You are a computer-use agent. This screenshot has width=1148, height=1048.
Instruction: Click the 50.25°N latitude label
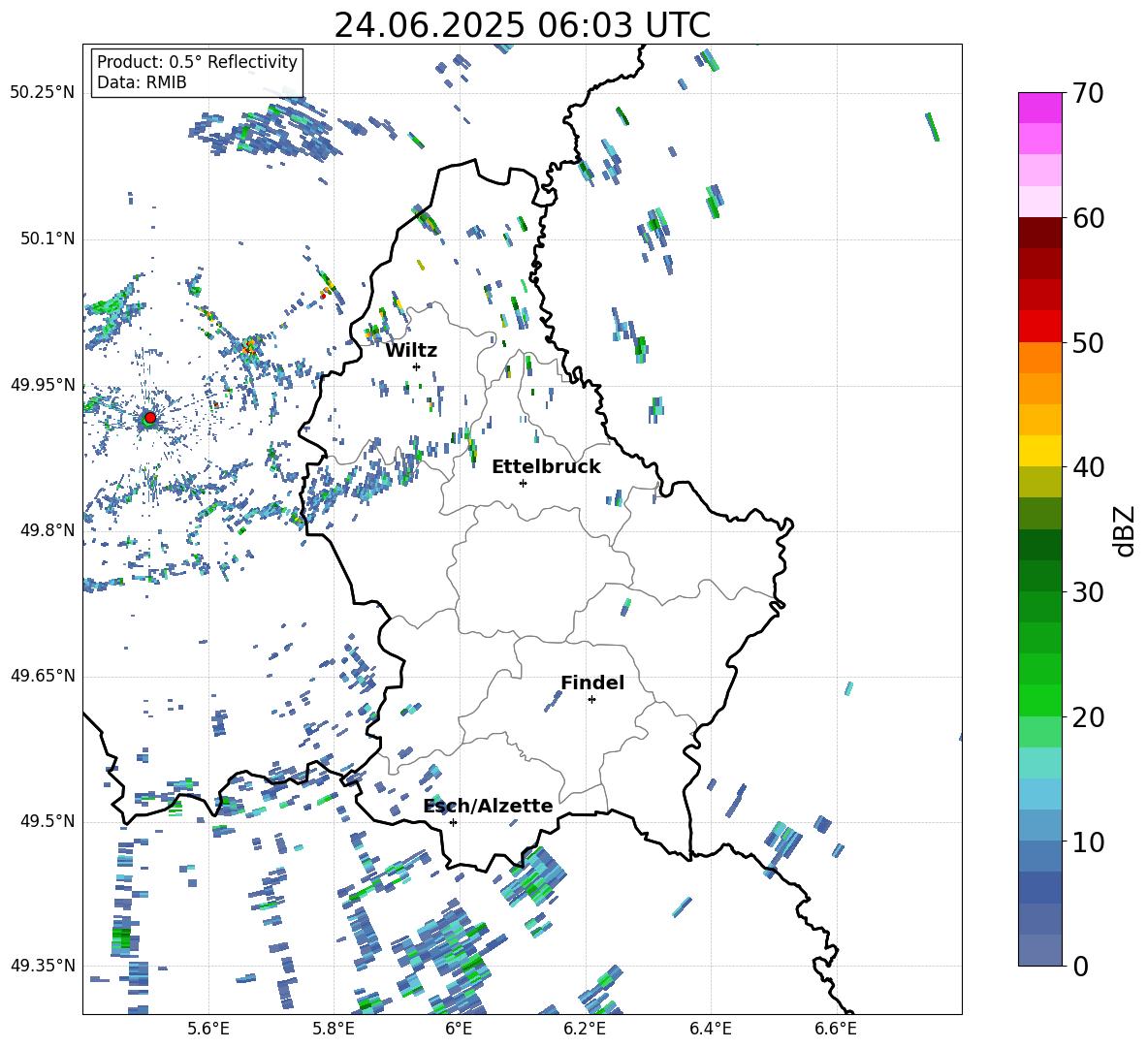43,93
